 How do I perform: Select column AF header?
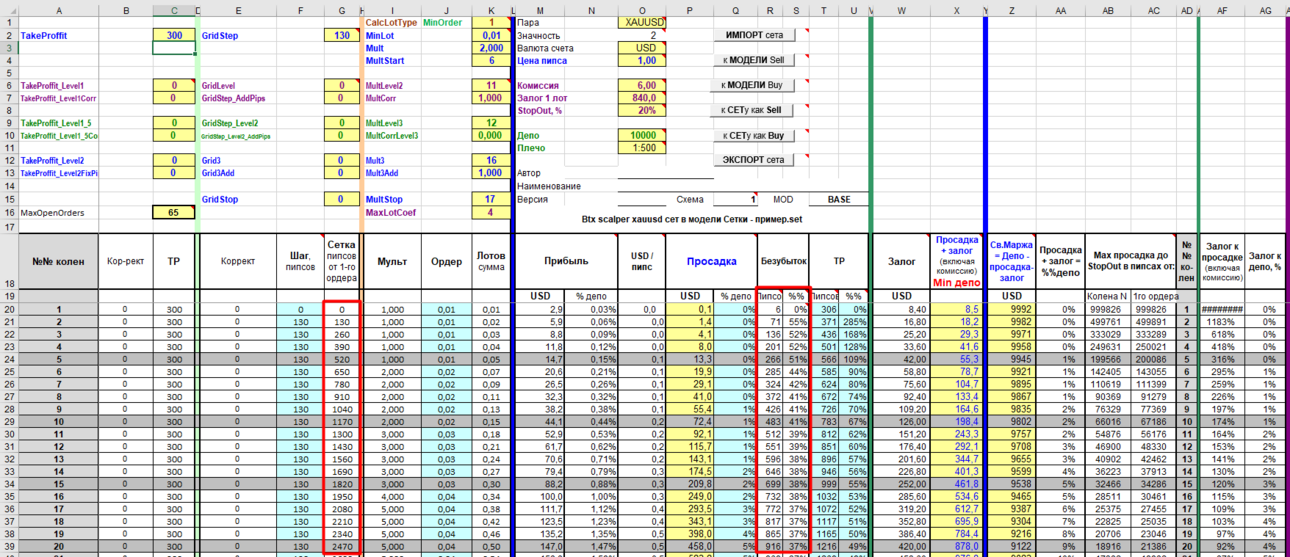[x=1222, y=9]
